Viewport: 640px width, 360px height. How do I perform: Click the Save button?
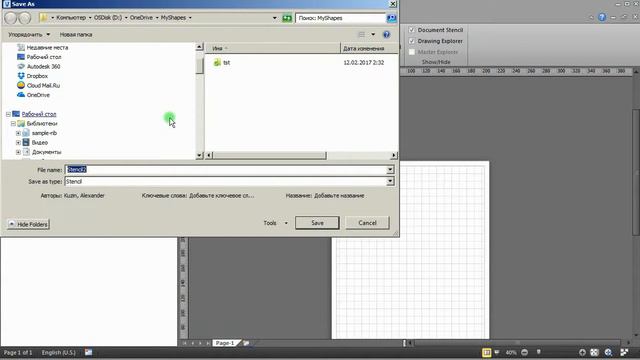[x=317, y=223]
